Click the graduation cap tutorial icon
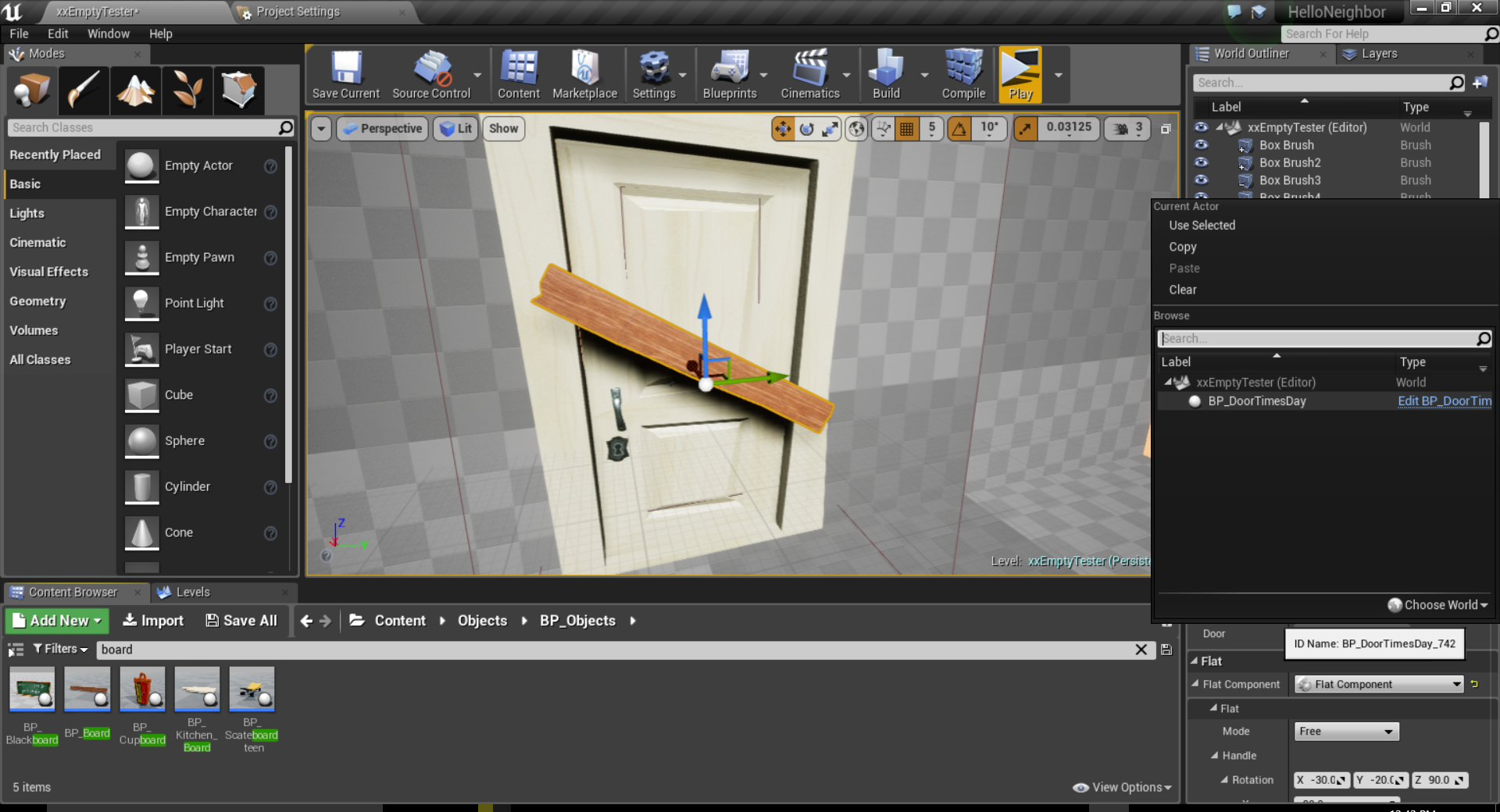Image resolution: width=1500 pixels, height=812 pixels. [x=1259, y=11]
